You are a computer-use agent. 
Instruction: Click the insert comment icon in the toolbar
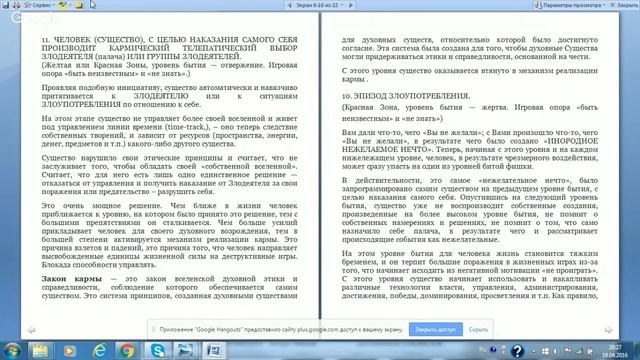(79, 5)
